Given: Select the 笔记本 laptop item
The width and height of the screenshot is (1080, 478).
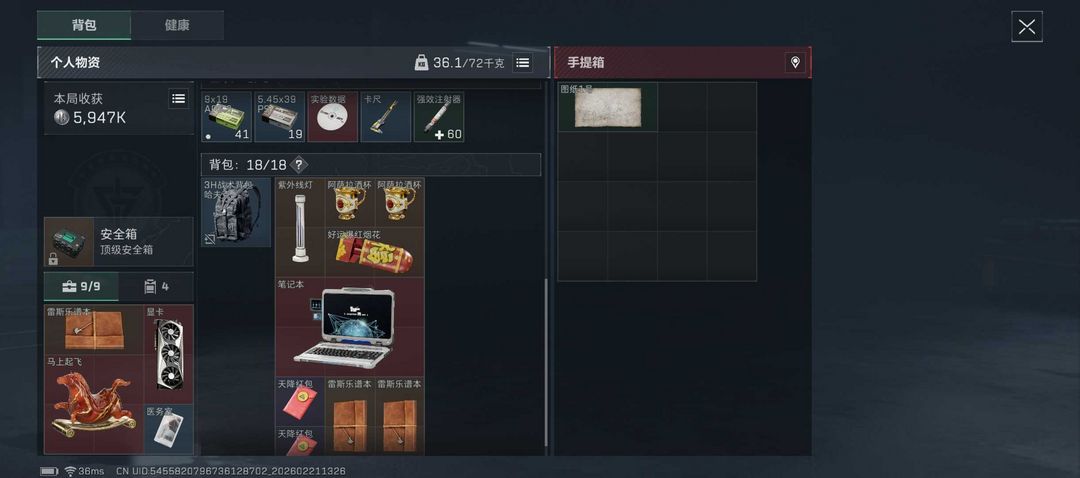Looking at the screenshot, I should tap(350, 327).
